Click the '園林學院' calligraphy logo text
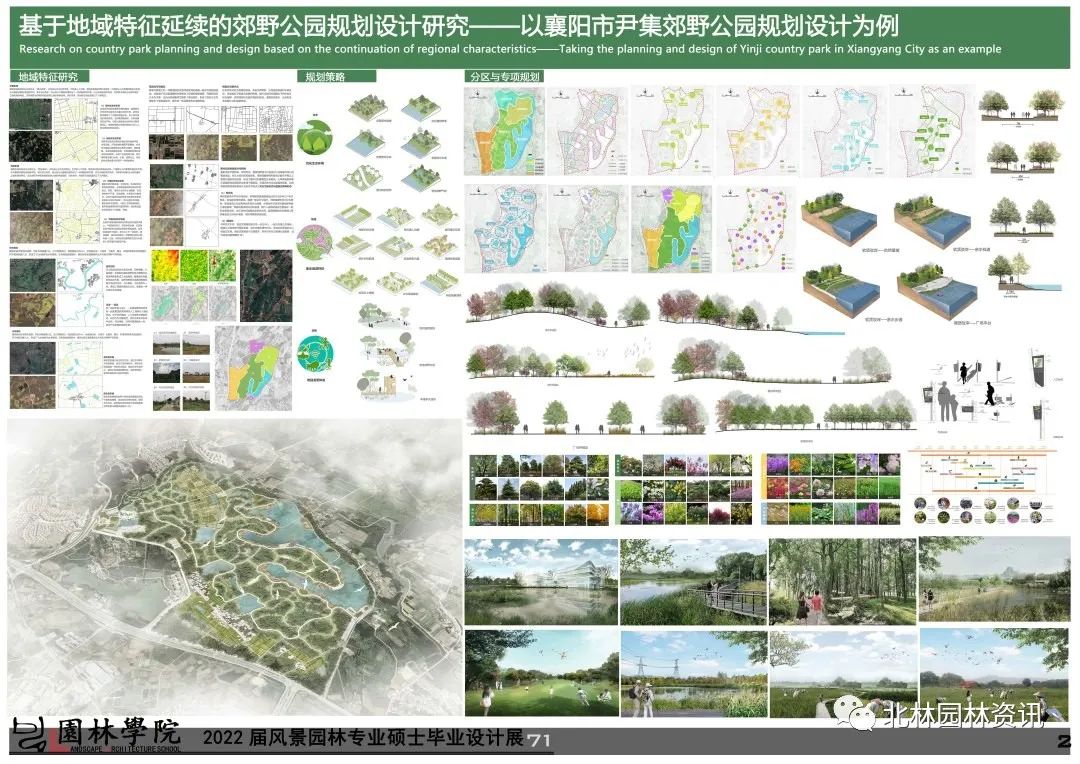The height and width of the screenshot is (764, 1080). pos(118,732)
